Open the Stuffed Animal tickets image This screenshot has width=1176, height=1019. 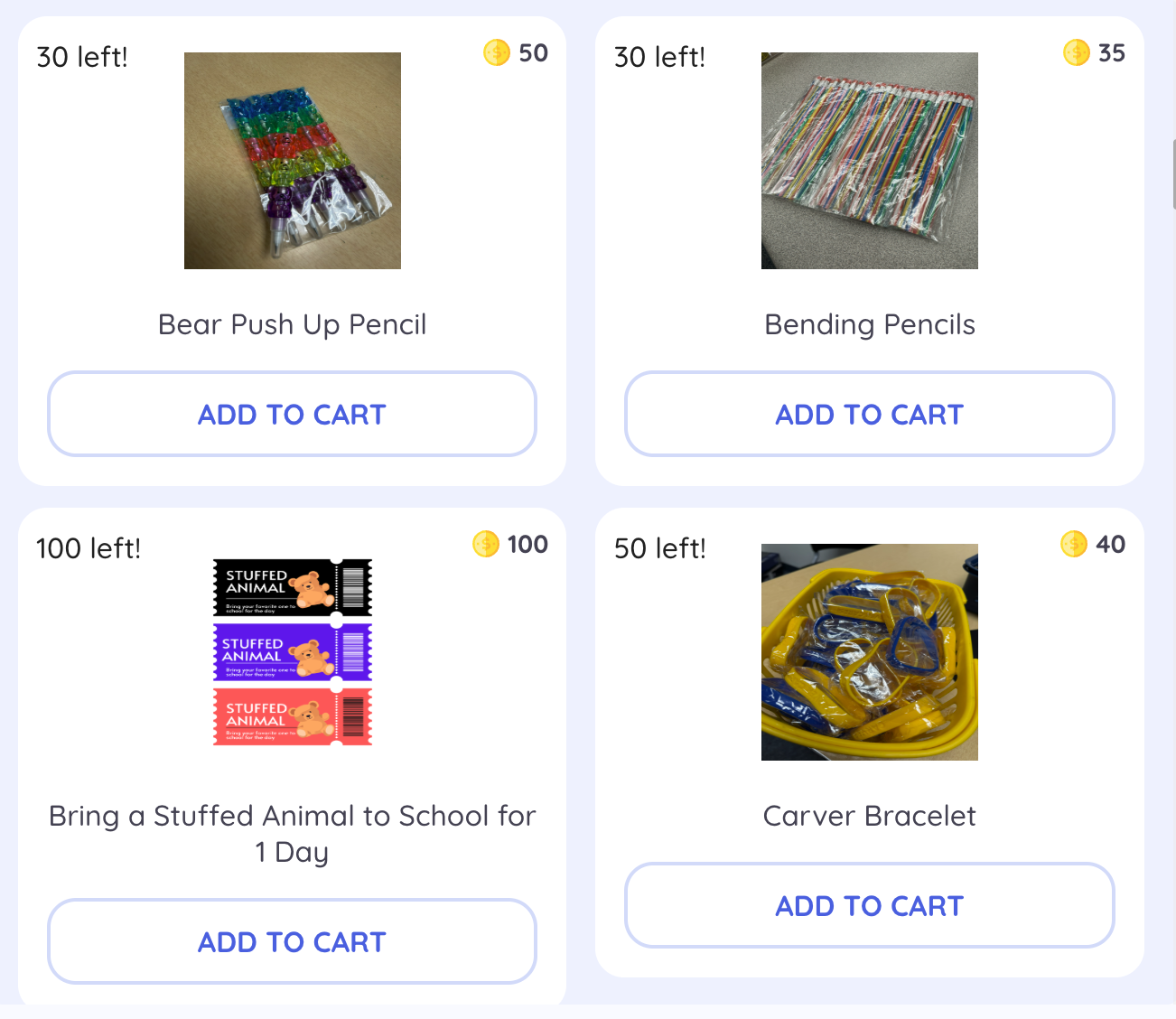[x=293, y=652]
